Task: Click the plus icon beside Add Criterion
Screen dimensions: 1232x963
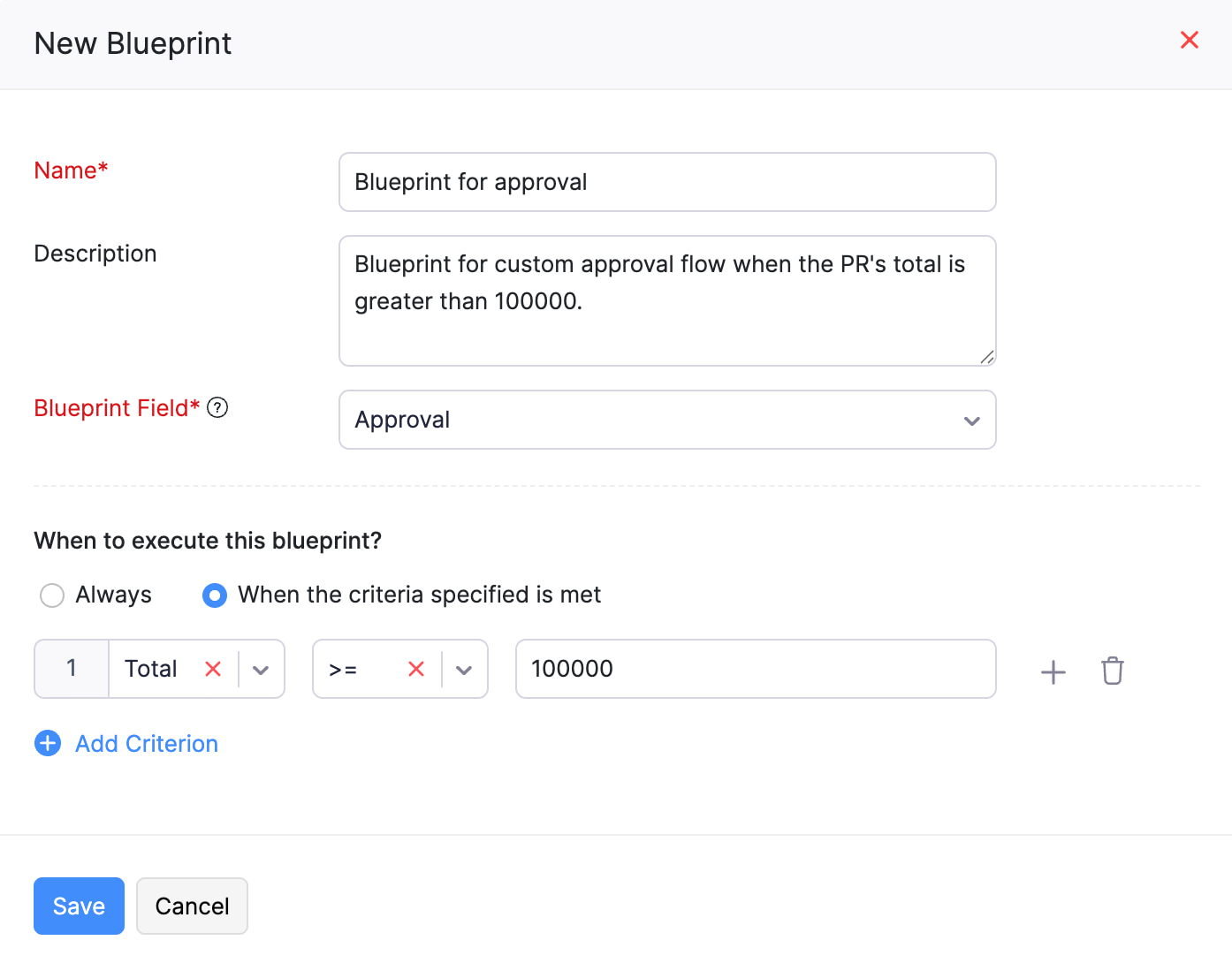Action: pos(47,743)
